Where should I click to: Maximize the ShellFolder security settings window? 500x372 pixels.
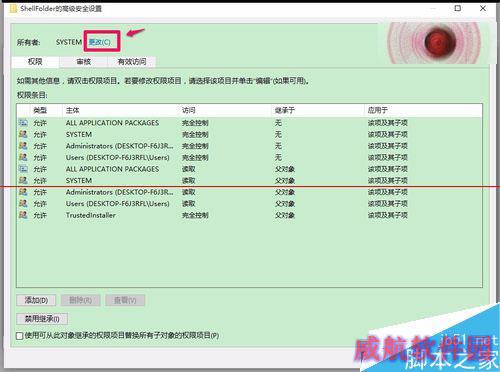point(458,8)
